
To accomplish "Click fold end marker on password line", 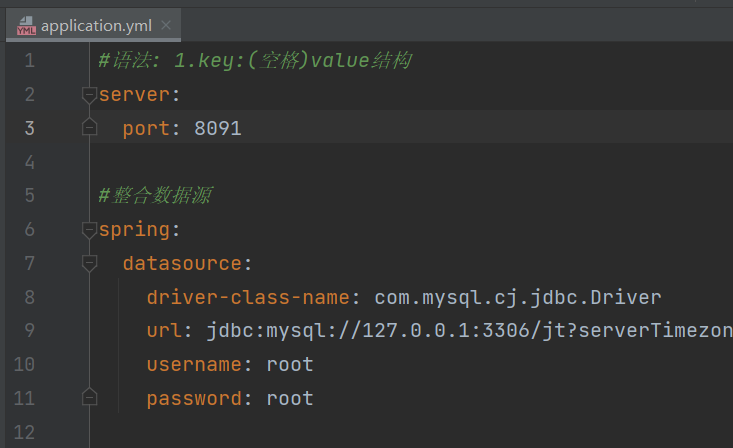I will click(x=89, y=397).
